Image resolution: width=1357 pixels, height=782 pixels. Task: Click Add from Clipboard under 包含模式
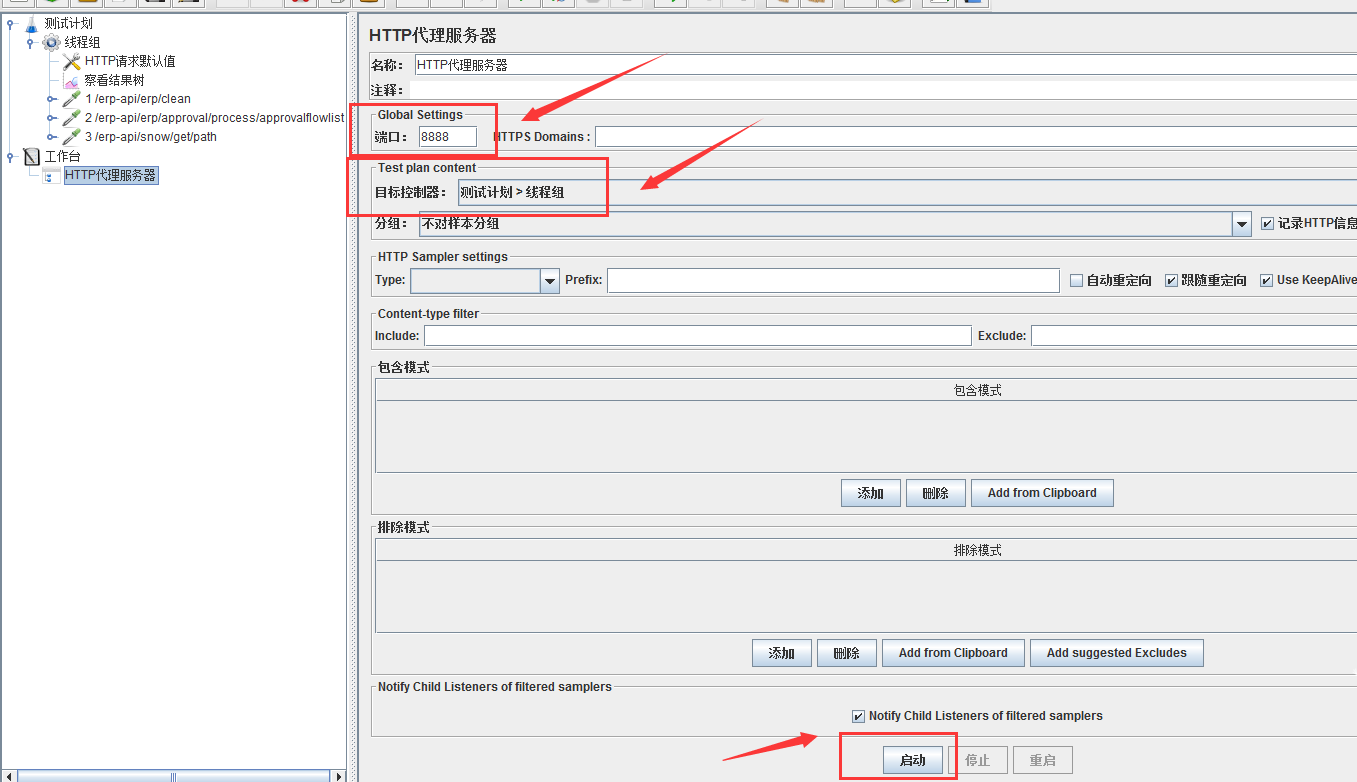point(1042,493)
